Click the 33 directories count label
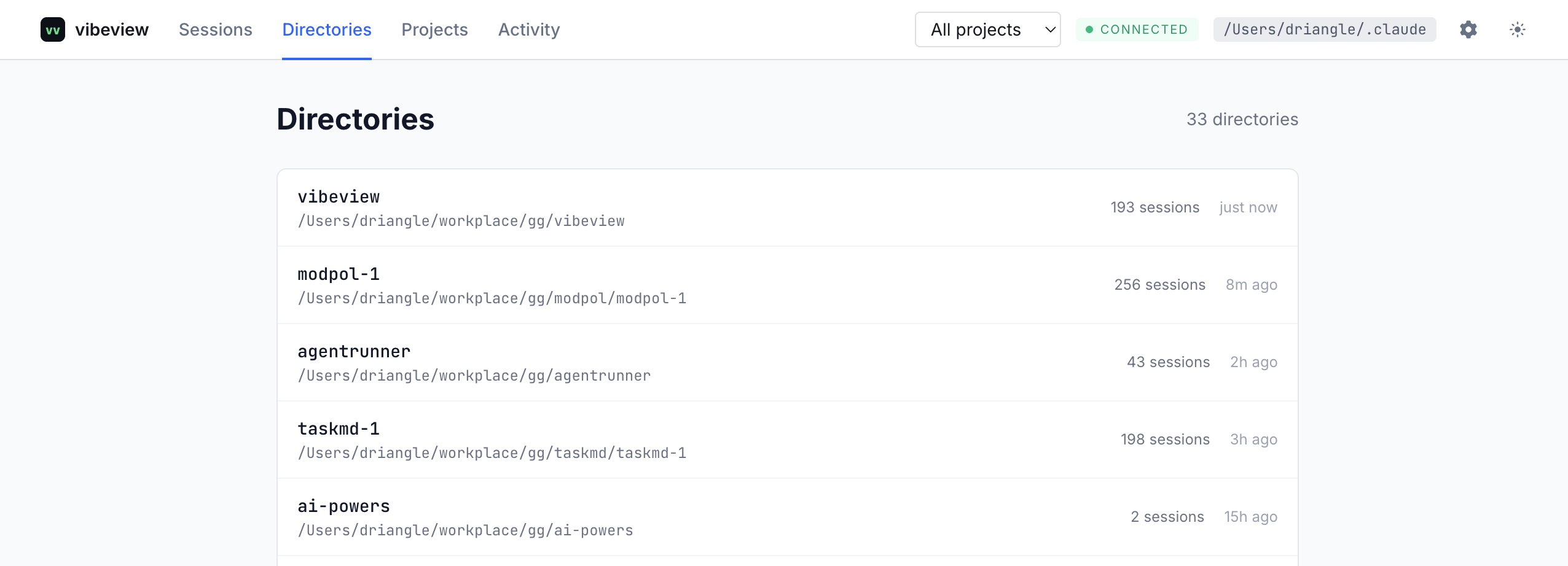 [x=1242, y=119]
